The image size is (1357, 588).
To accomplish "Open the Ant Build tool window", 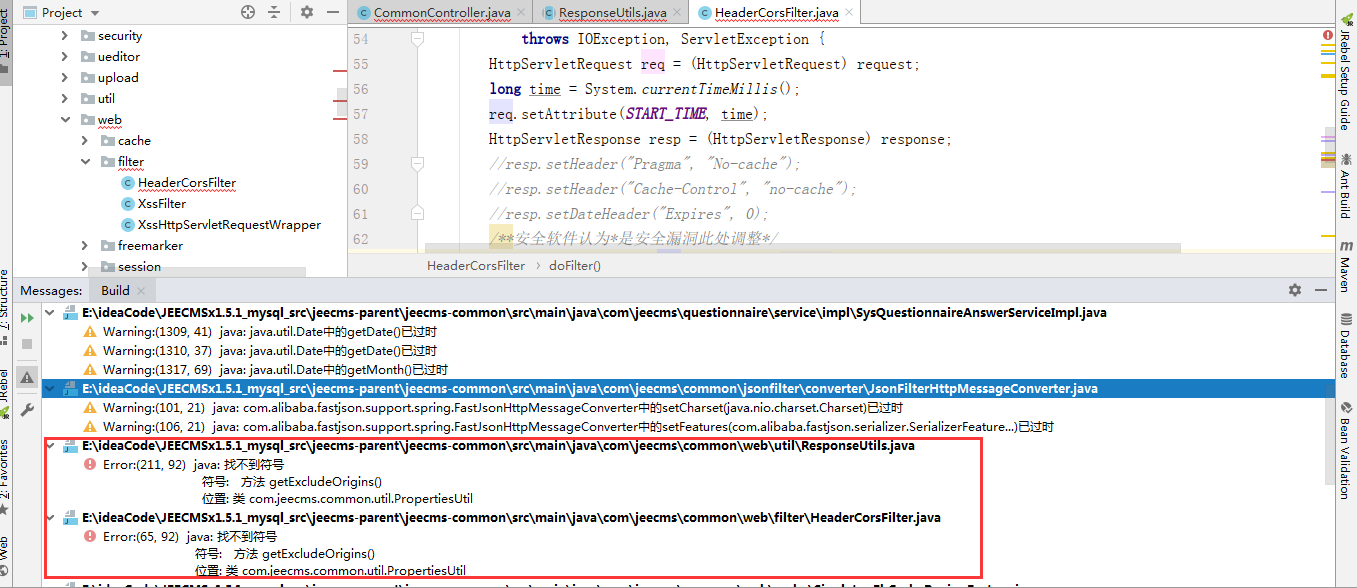I will pyautogui.click(x=1345, y=185).
